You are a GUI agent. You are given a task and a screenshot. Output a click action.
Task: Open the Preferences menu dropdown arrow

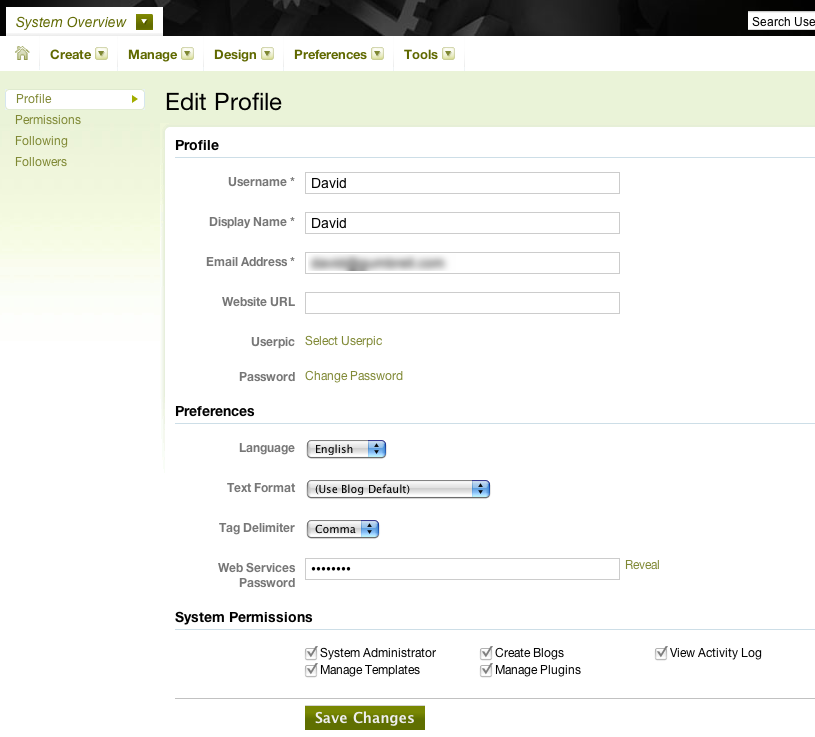377,54
